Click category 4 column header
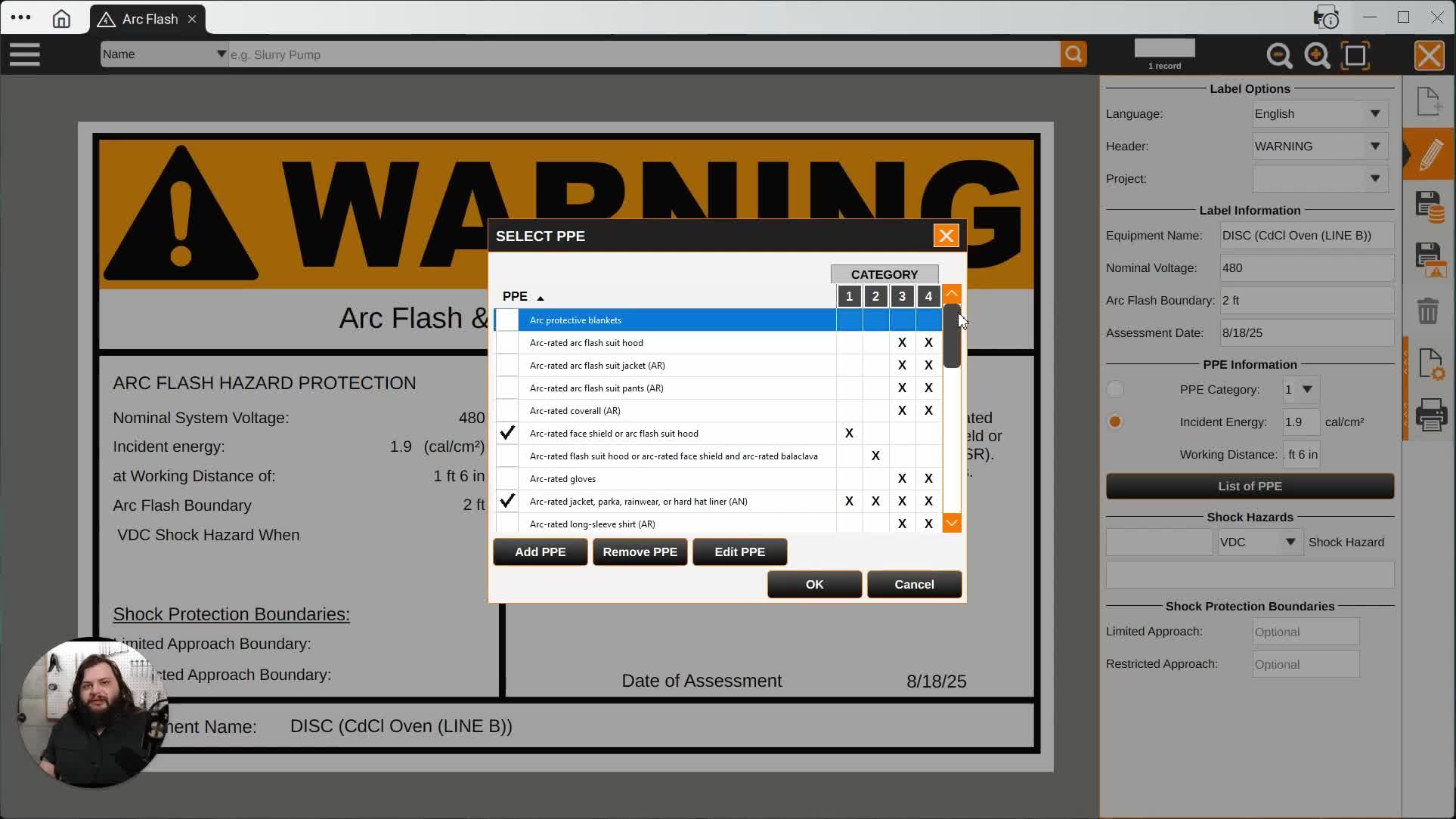This screenshot has width=1456, height=819. coord(928,296)
